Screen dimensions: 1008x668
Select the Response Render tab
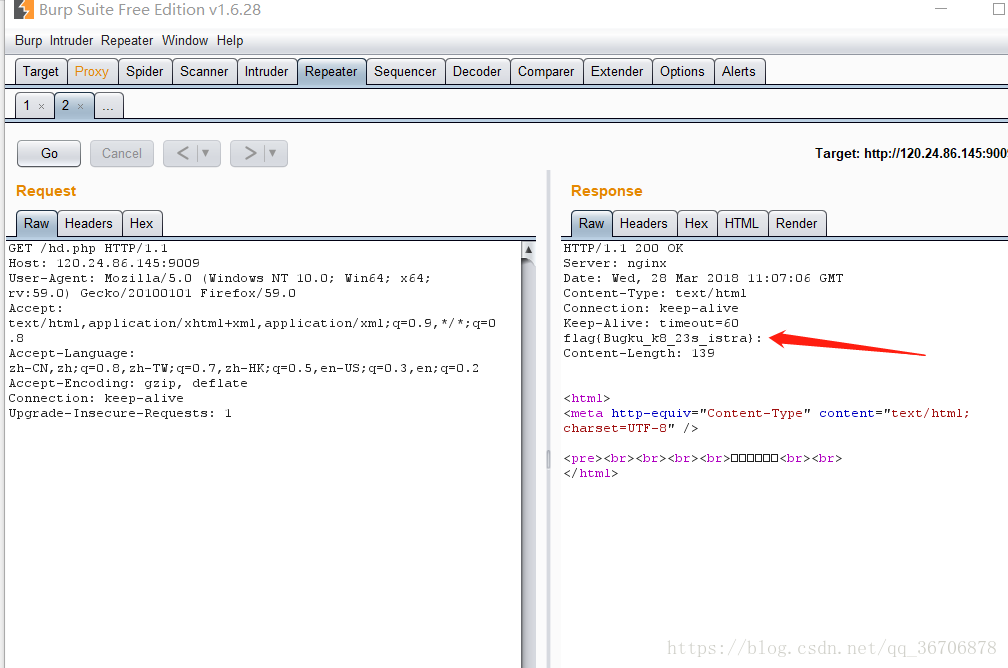pos(796,223)
